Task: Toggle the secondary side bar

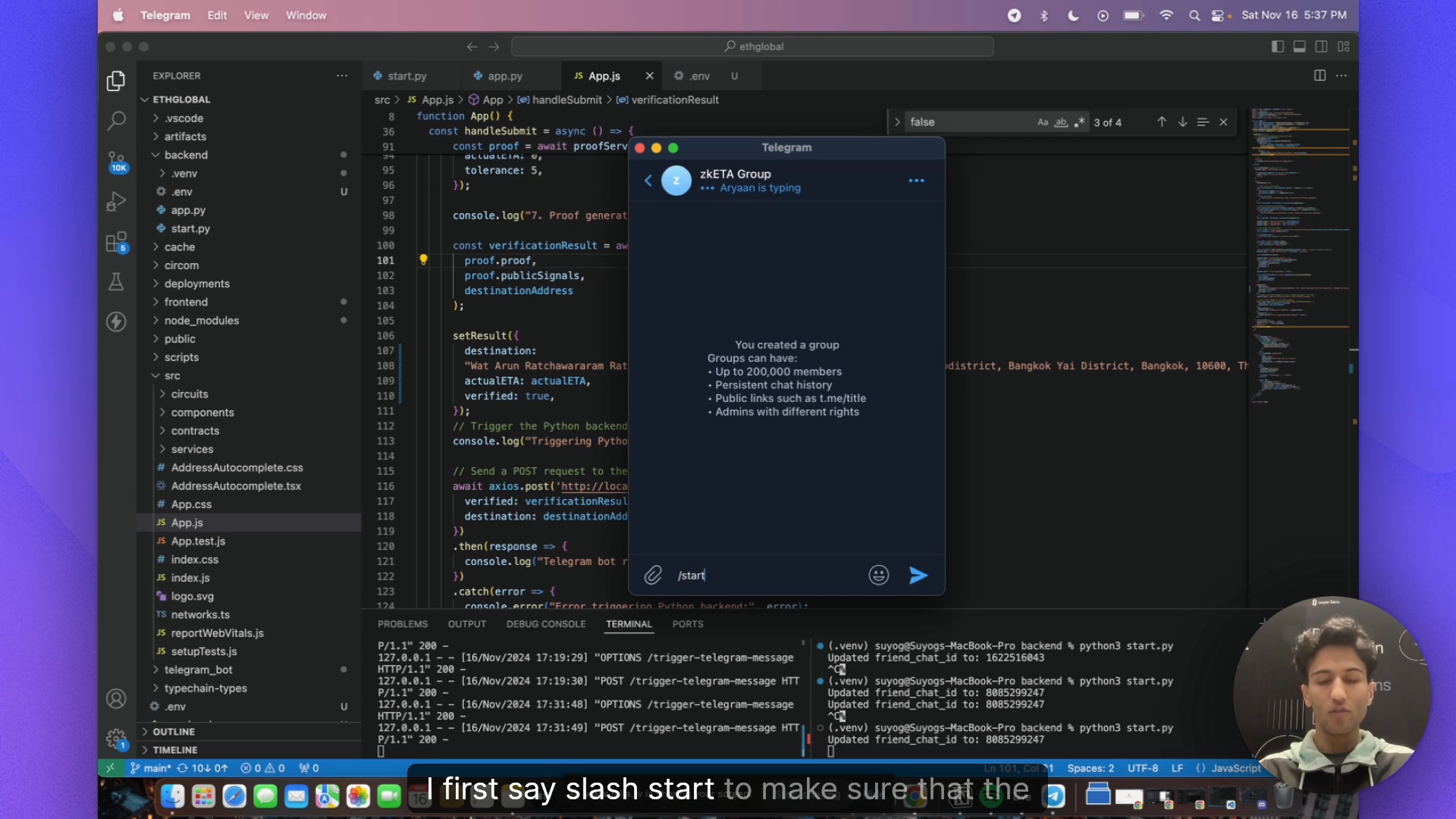Action: pos(1321,47)
